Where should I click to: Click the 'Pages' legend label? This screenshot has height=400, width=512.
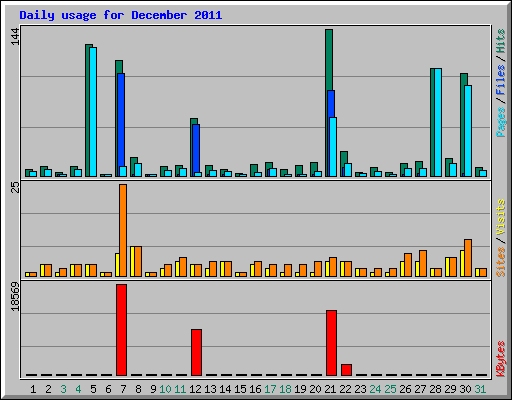501,122
